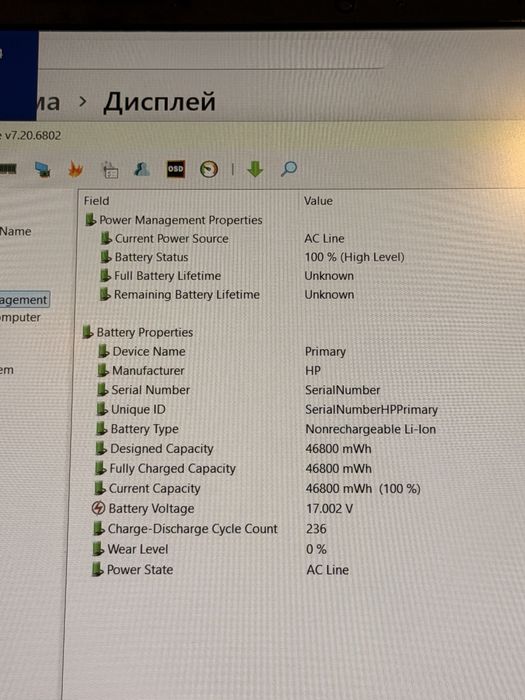Click the user figure toolbar icon
Screen dimensions: 525x700
click(x=142, y=169)
